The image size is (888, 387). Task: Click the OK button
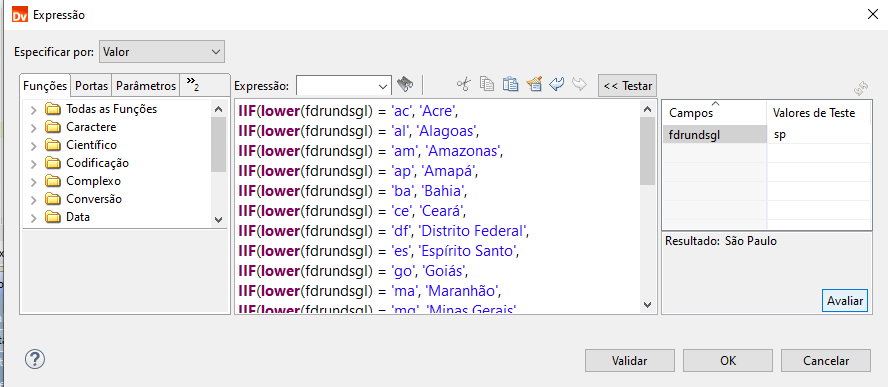tap(728, 360)
